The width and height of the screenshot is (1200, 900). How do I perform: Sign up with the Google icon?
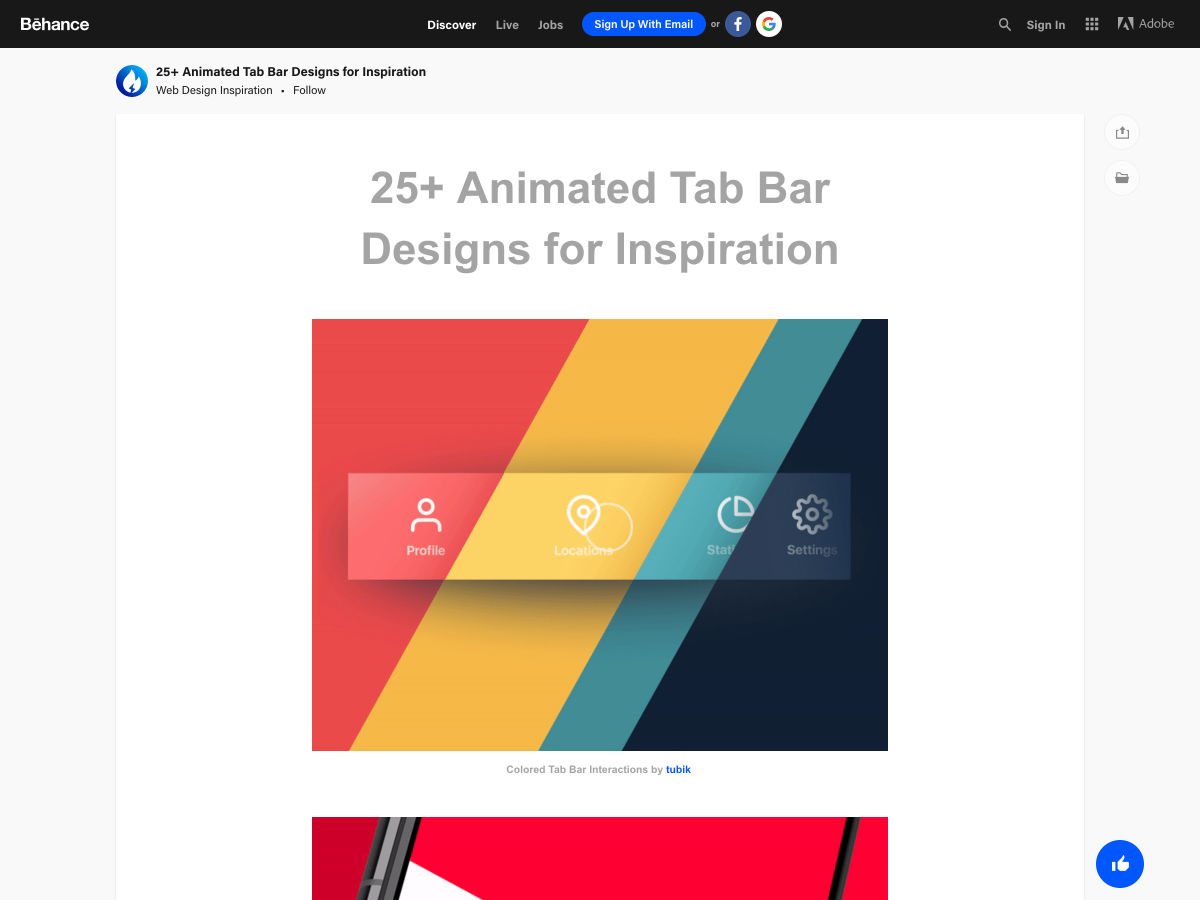coord(769,24)
